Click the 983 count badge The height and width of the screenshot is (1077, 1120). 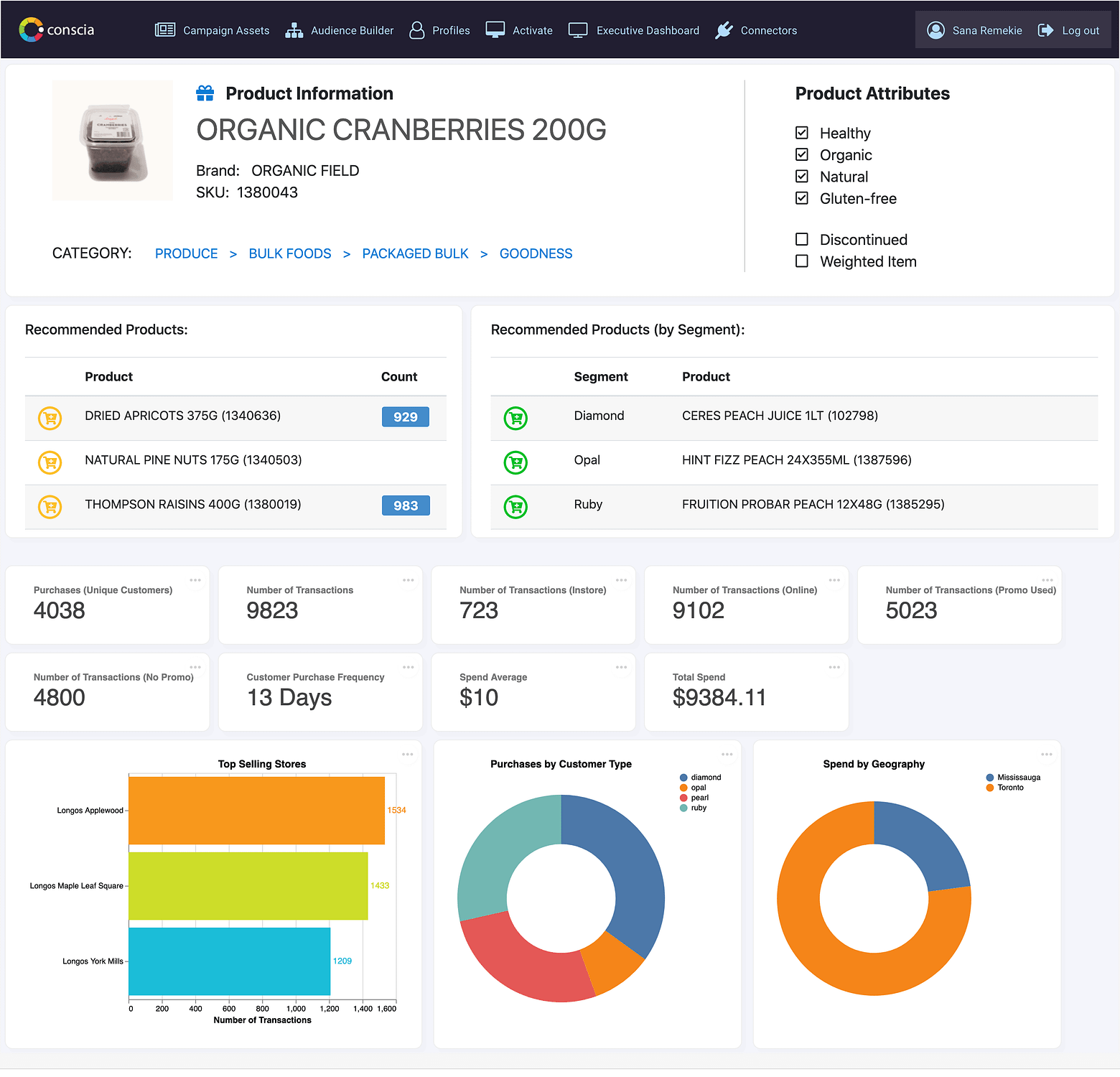(406, 506)
